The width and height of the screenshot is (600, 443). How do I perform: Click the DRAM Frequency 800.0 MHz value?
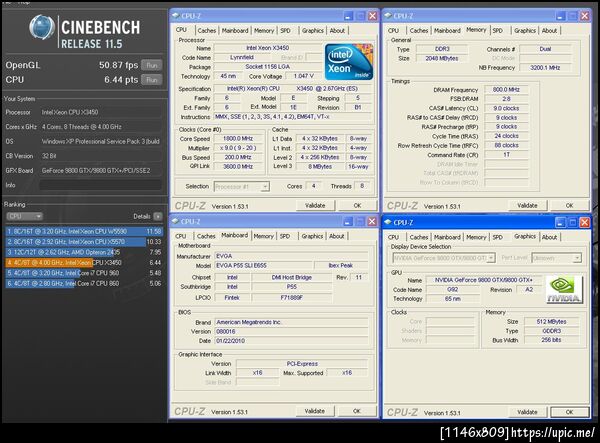click(x=506, y=90)
